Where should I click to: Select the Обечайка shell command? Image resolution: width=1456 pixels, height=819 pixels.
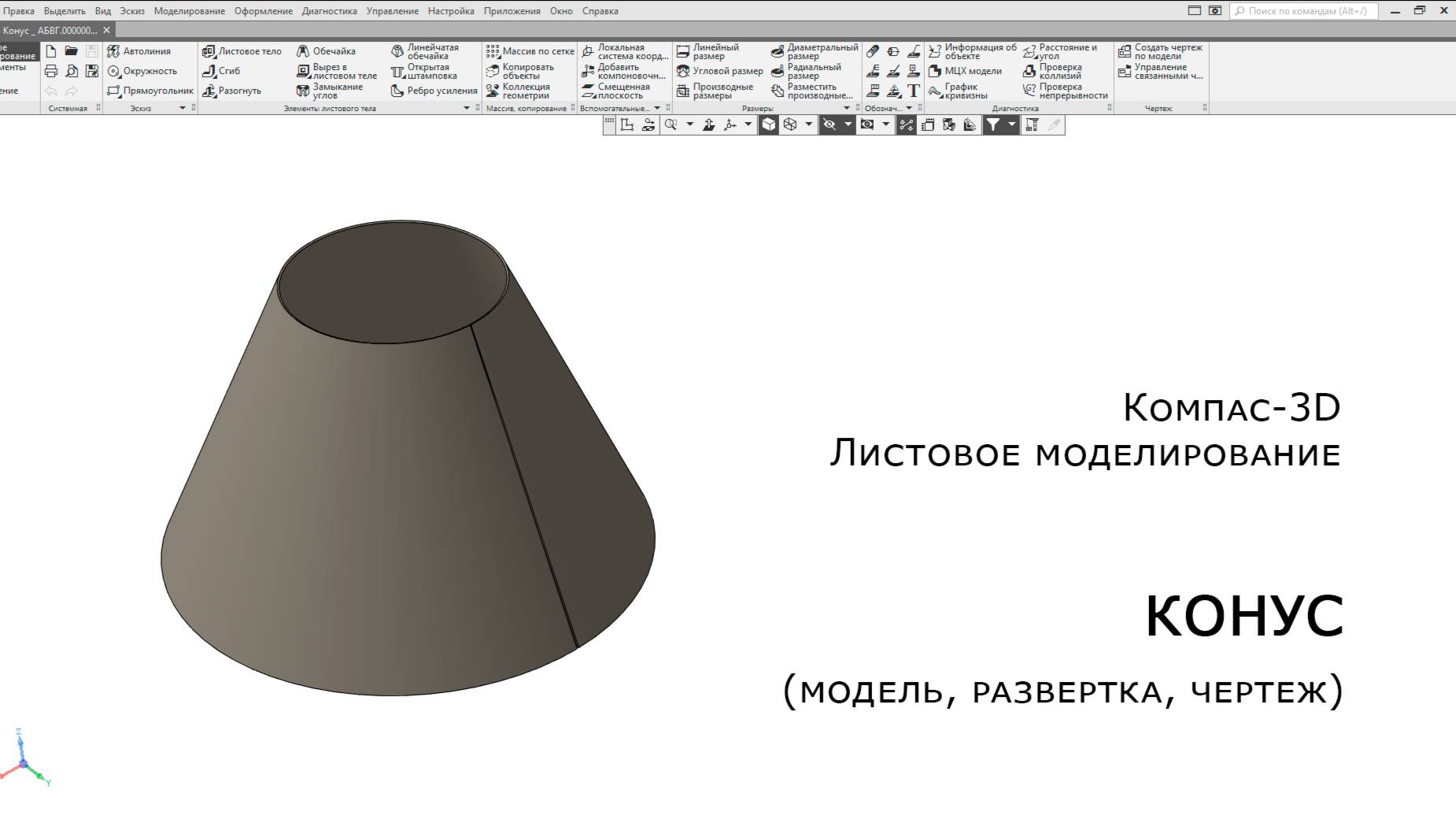(x=326, y=51)
